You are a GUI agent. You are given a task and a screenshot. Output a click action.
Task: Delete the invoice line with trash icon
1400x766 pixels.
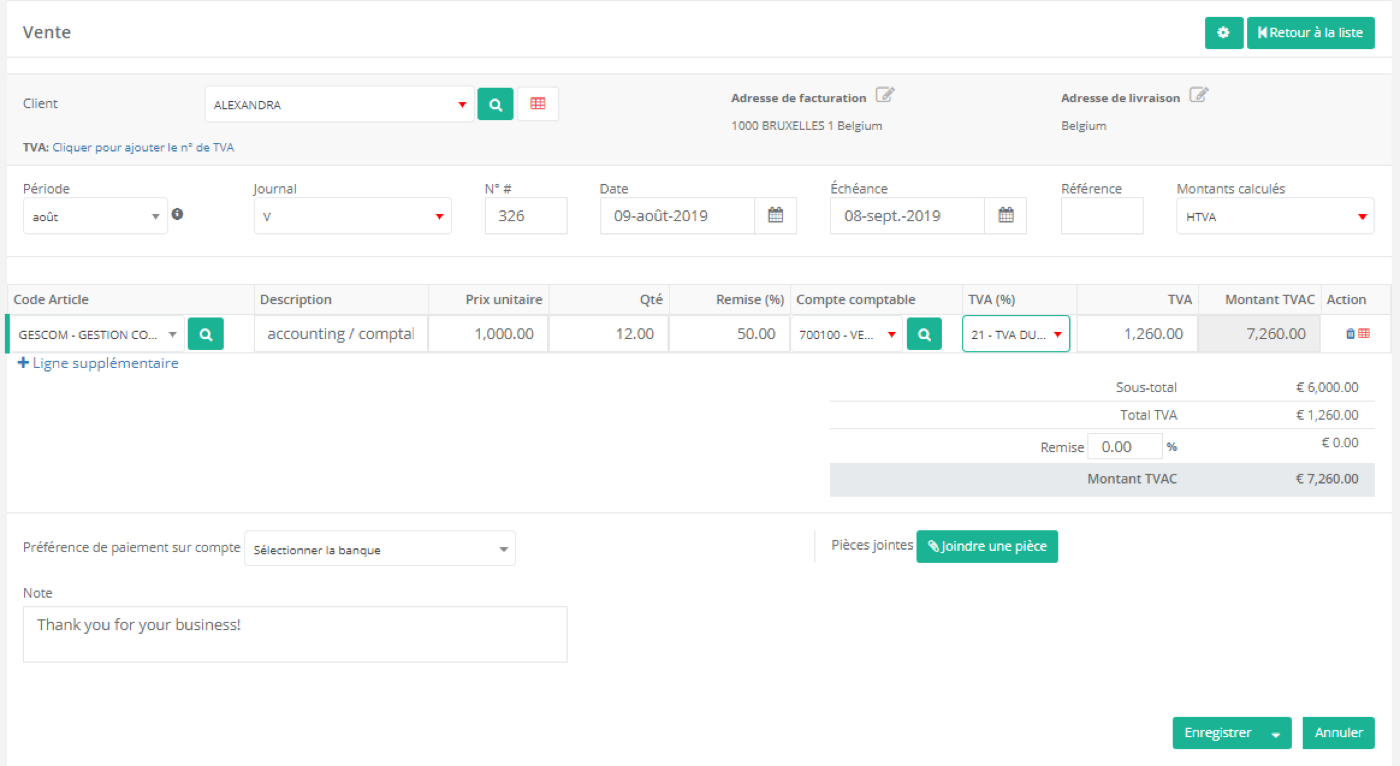click(1350, 334)
